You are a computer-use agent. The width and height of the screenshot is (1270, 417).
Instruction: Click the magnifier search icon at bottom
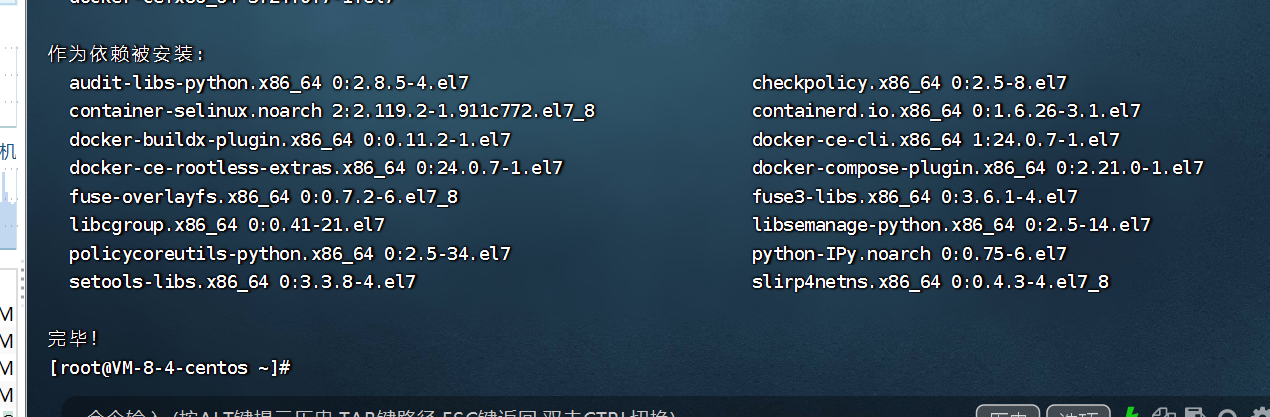(1226, 412)
